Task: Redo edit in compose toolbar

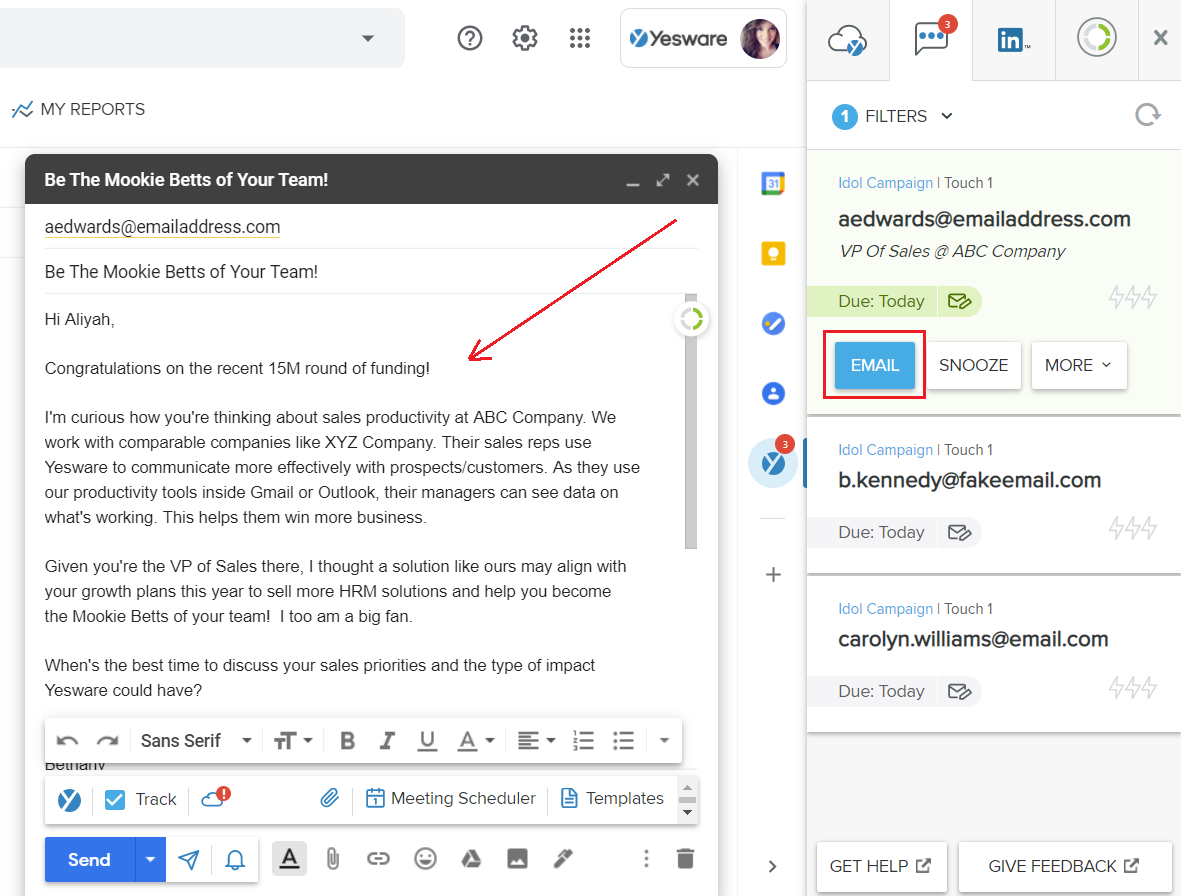Action: [108, 741]
